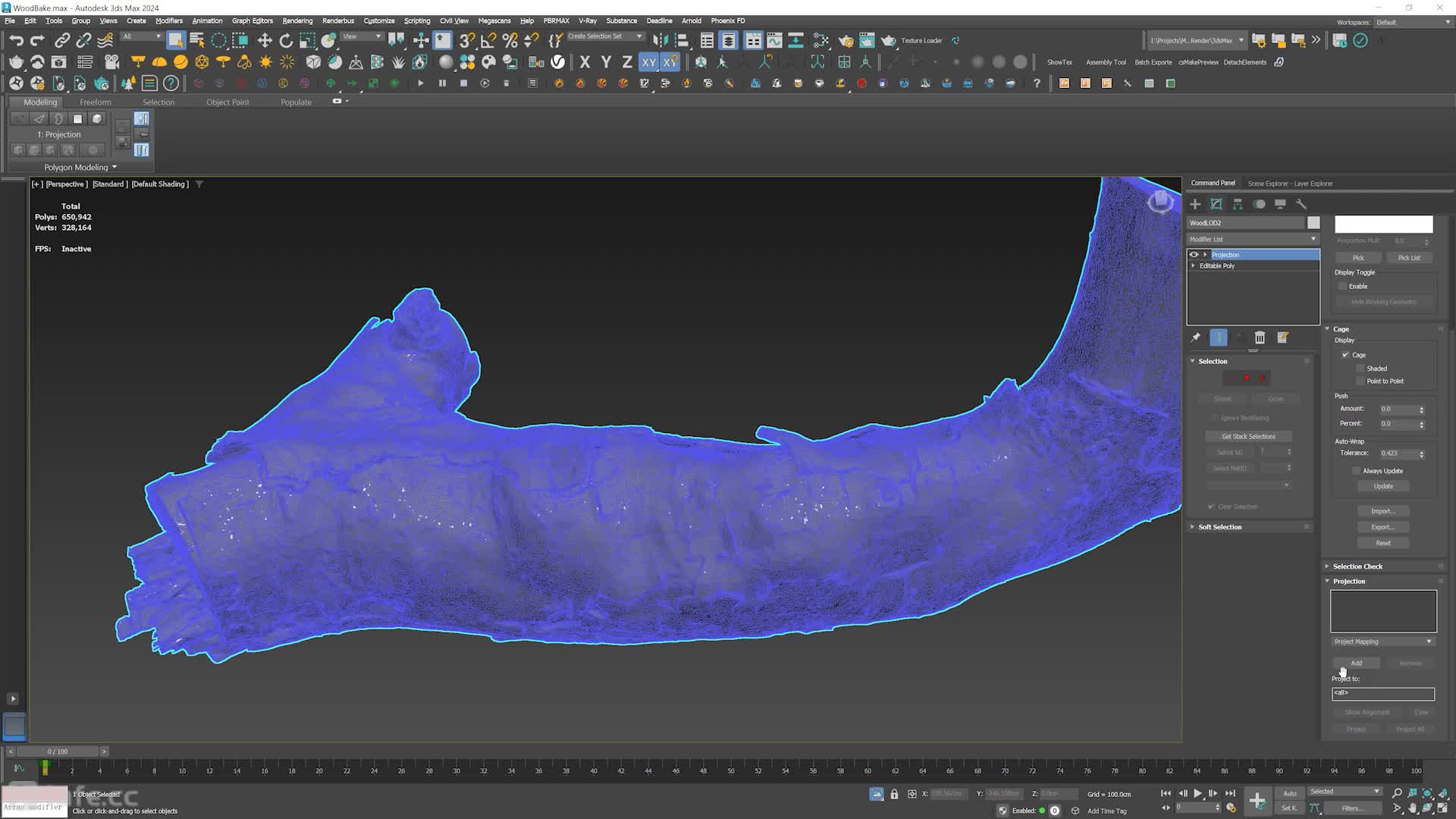Image resolution: width=1456 pixels, height=819 pixels.
Task: Click Get Stack Selections button
Action: tap(1248, 437)
